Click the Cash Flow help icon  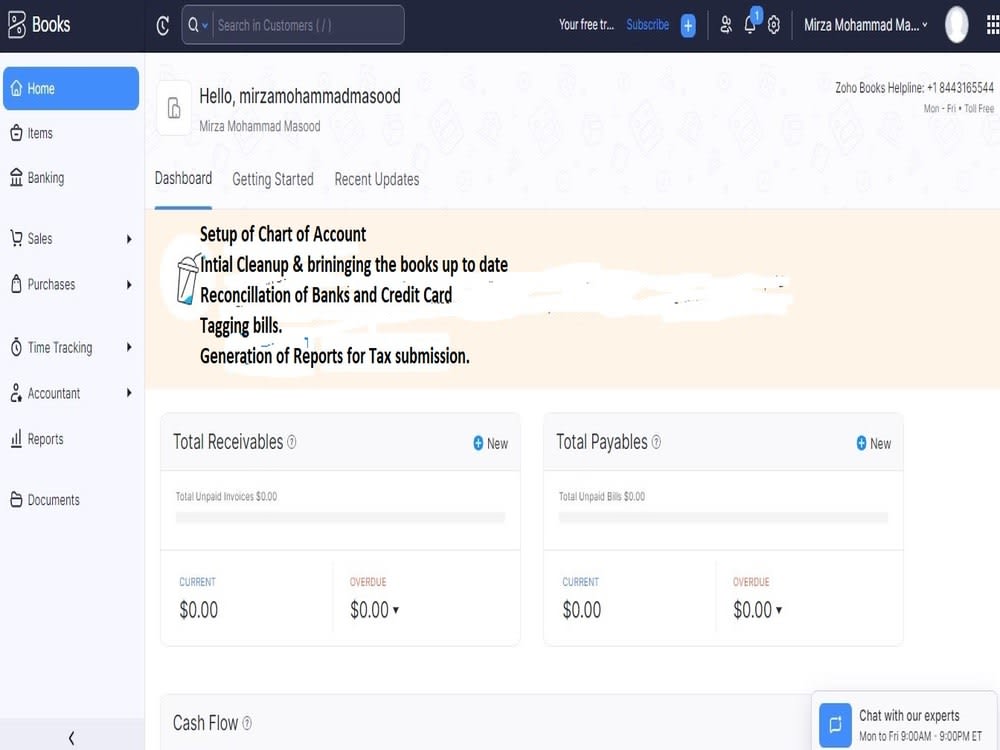click(247, 723)
